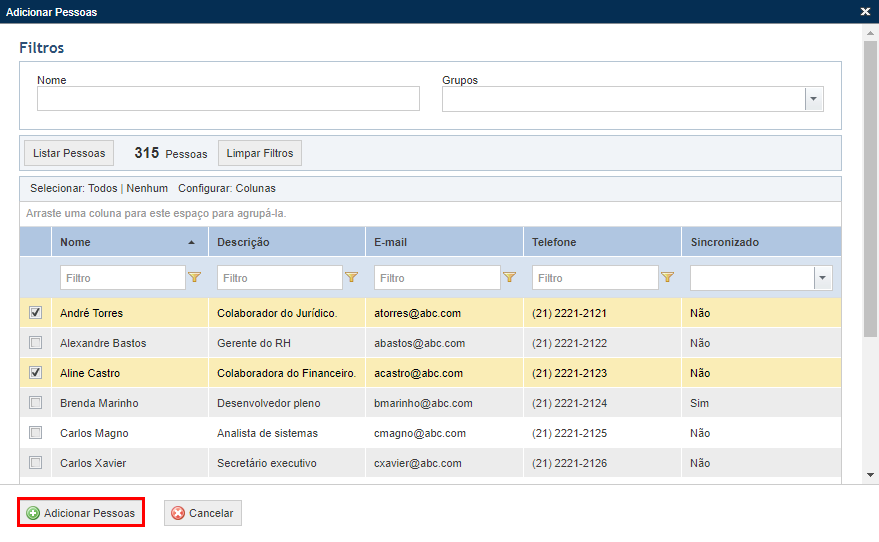Image resolution: width=879 pixels, height=542 pixels.
Task: Check the Alexandre Bastos checkbox
Action: [x=35, y=343]
